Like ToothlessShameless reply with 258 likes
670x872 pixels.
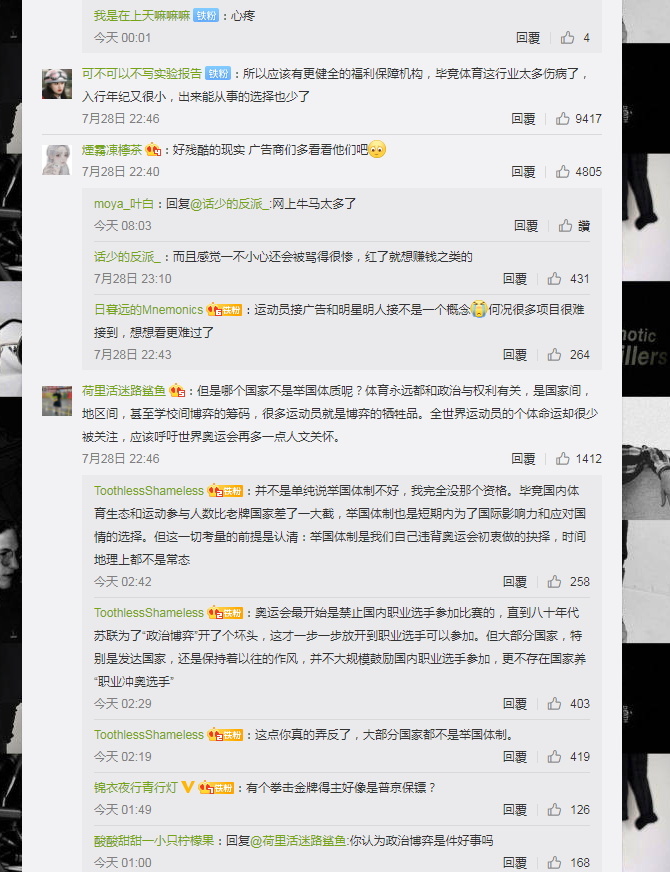pos(554,582)
